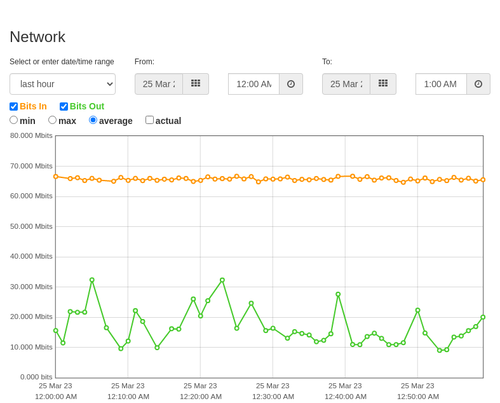Viewport: 500px width, 403px height.
Task: Click the 50.000 Mbits axis label
Action: pos(31,226)
